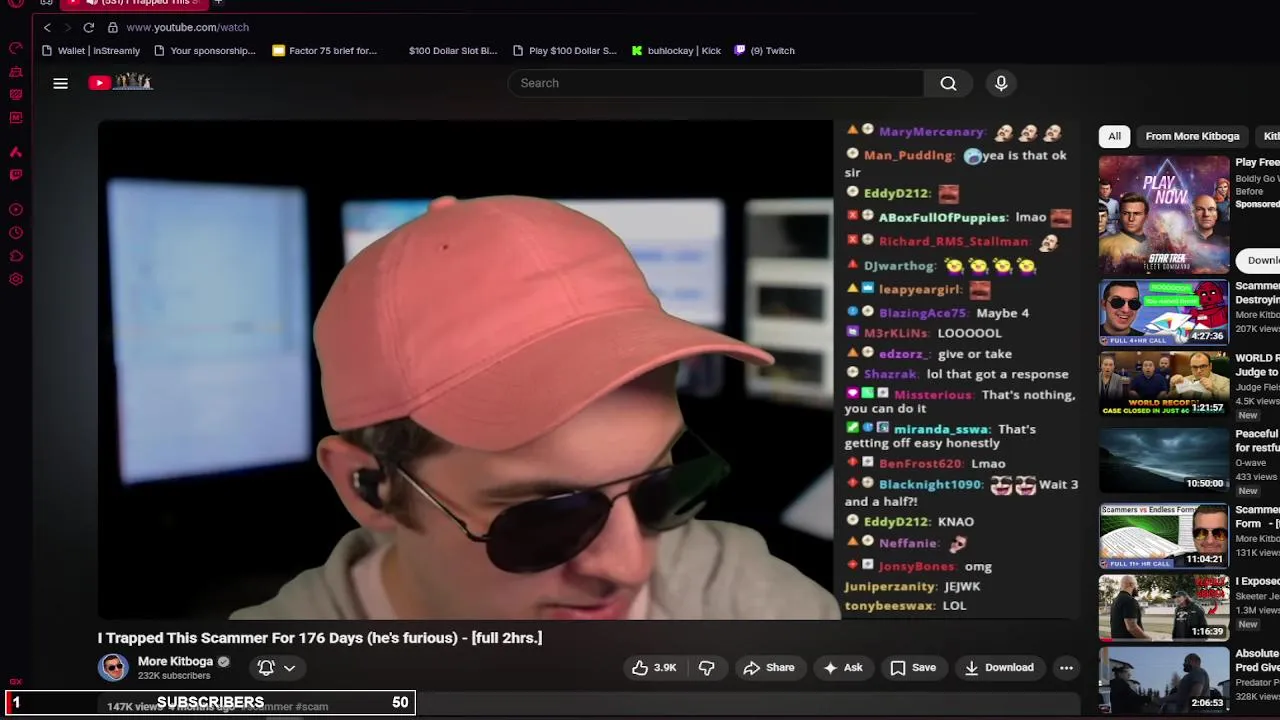1280x720 pixels.
Task: Switch to the active YouTube browser tab
Action: pyautogui.click(x=134, y=3)
